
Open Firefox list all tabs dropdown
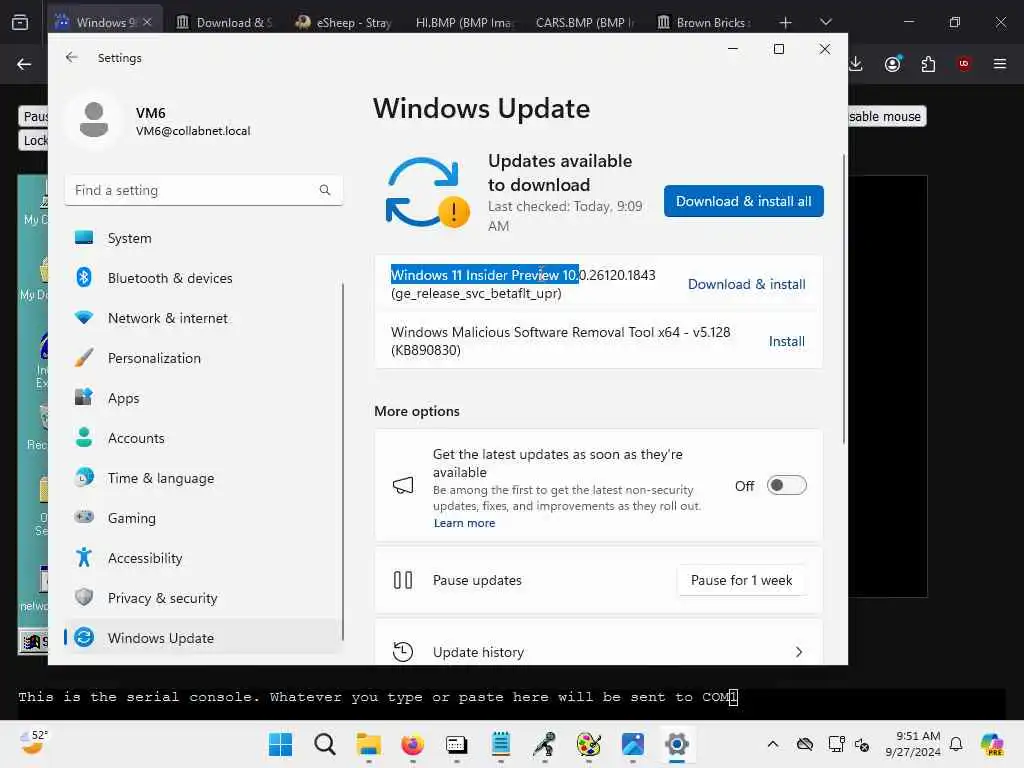point(825,22)
